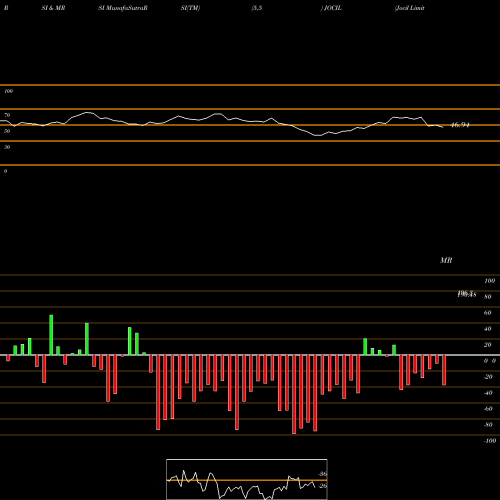Open the mini RSI preview chart thumbnail
The width and height of the screenshot is (500, 500).
point(247,479)
